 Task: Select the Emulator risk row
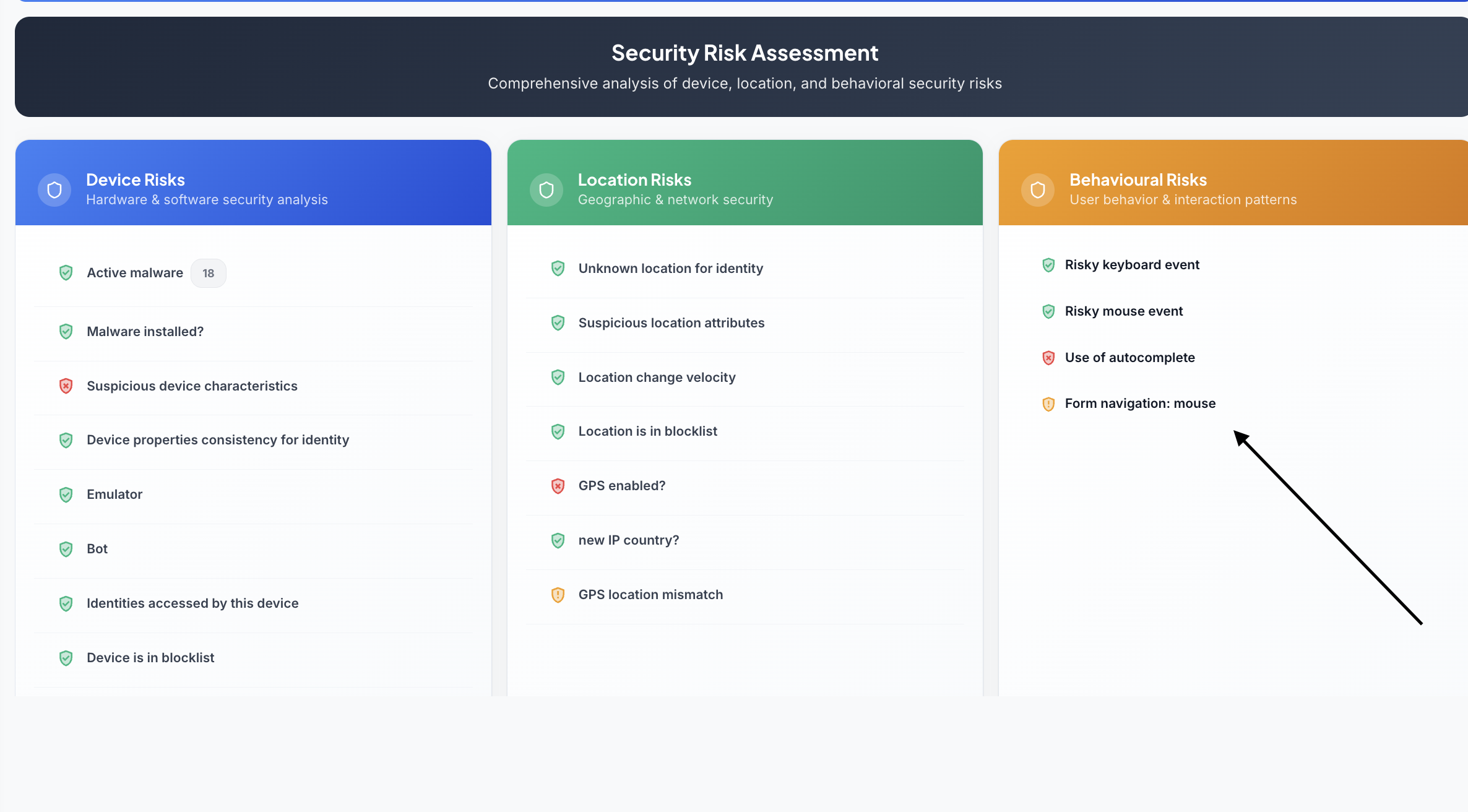pyautogui.click(x=253, y=495)
